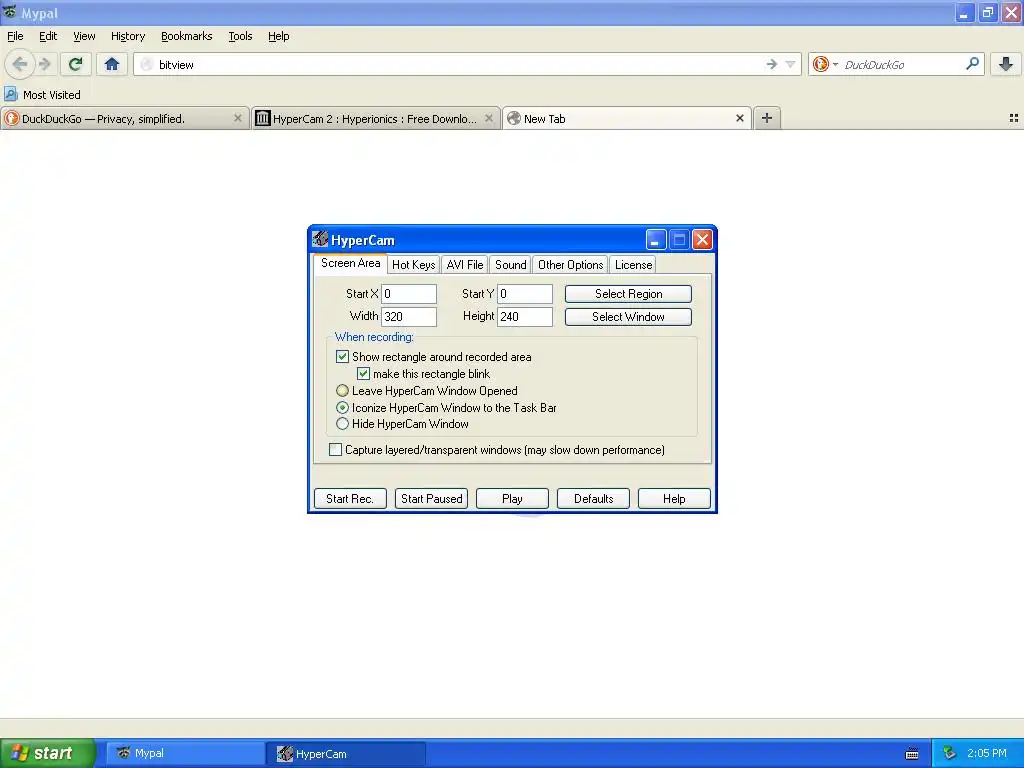The height and width of the screenshot is (768, 1024).
Task: Open a new tab with plus button
Action: coord(767,118)
